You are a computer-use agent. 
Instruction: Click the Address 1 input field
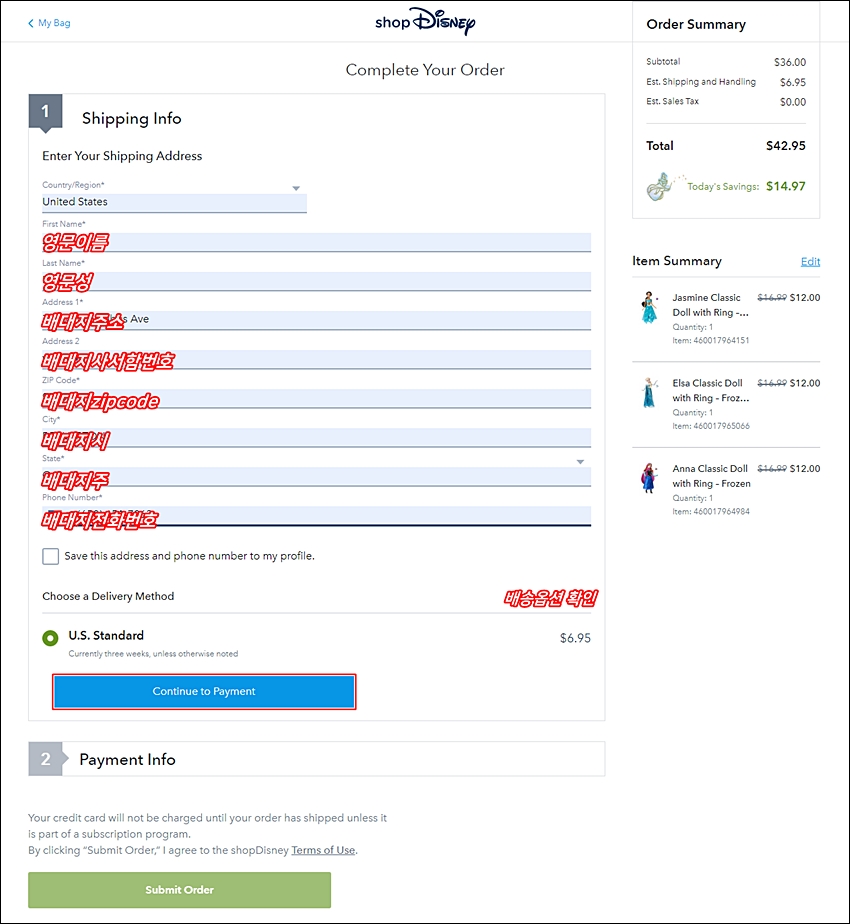(317, 320)
